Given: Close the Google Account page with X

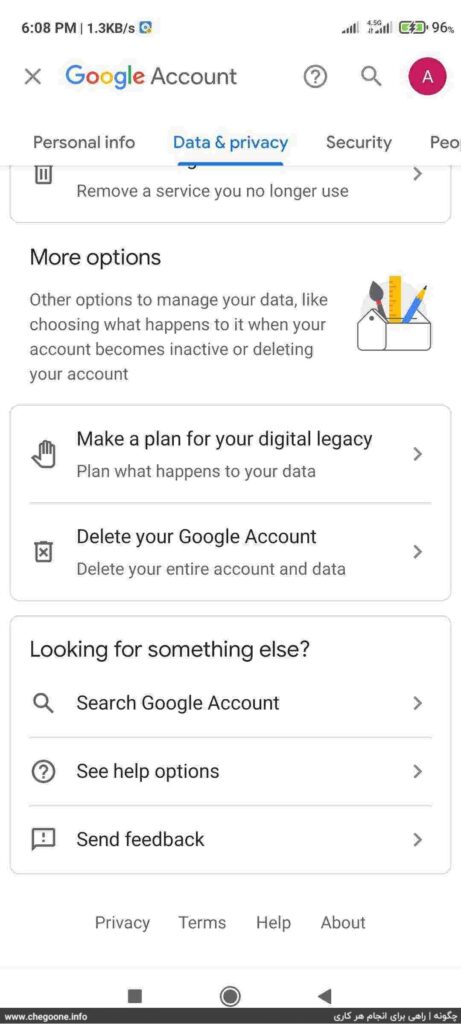Looking at the screenshot, I should click(x=33, y=77).
